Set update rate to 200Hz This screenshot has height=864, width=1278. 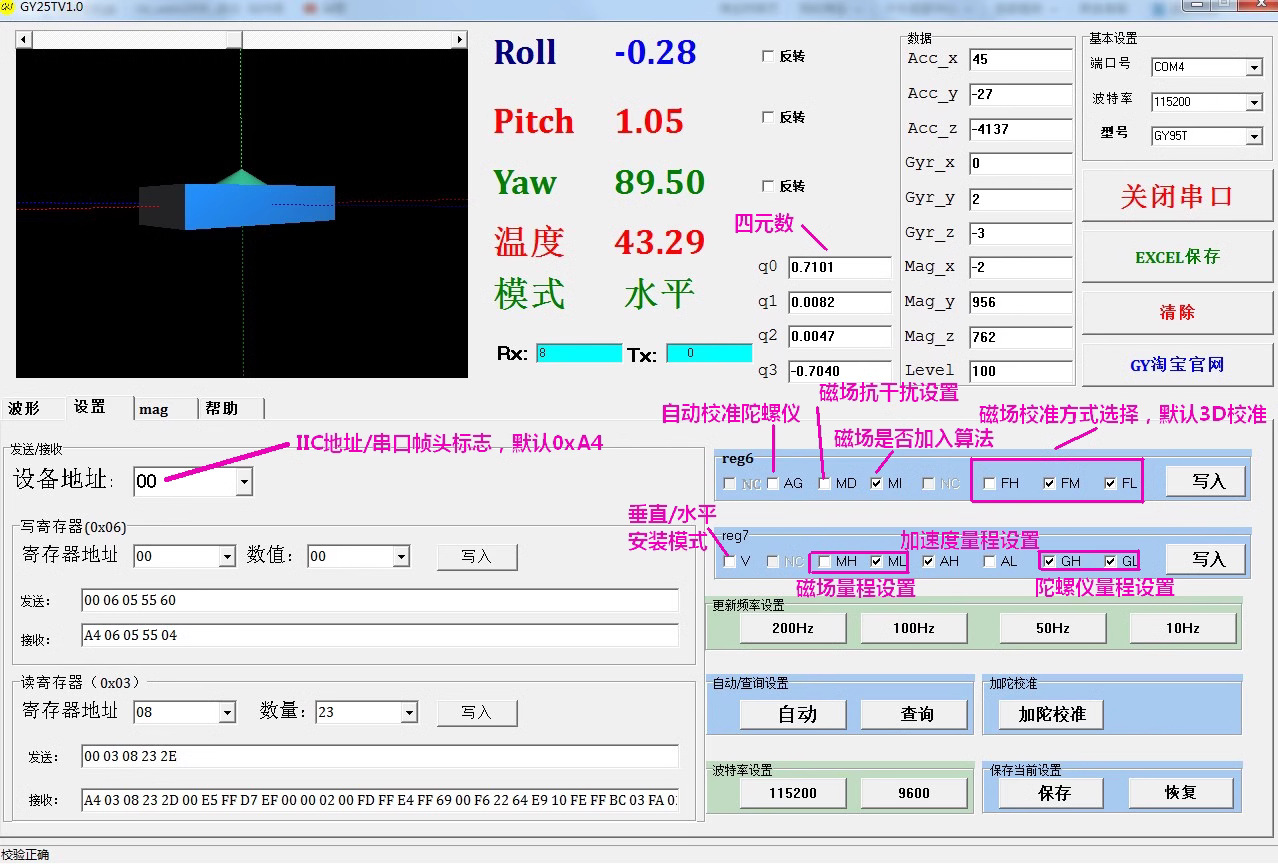[x=793, y=628]
